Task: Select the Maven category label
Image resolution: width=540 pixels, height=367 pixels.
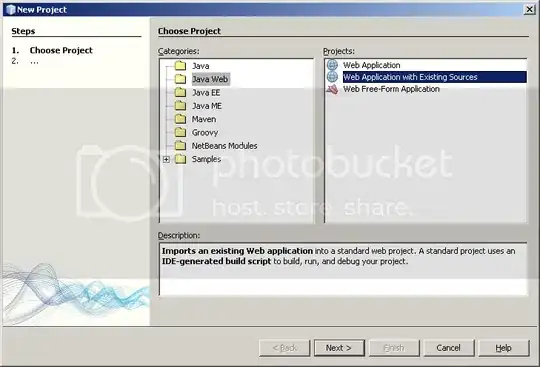Action: (x=204, y=119)
